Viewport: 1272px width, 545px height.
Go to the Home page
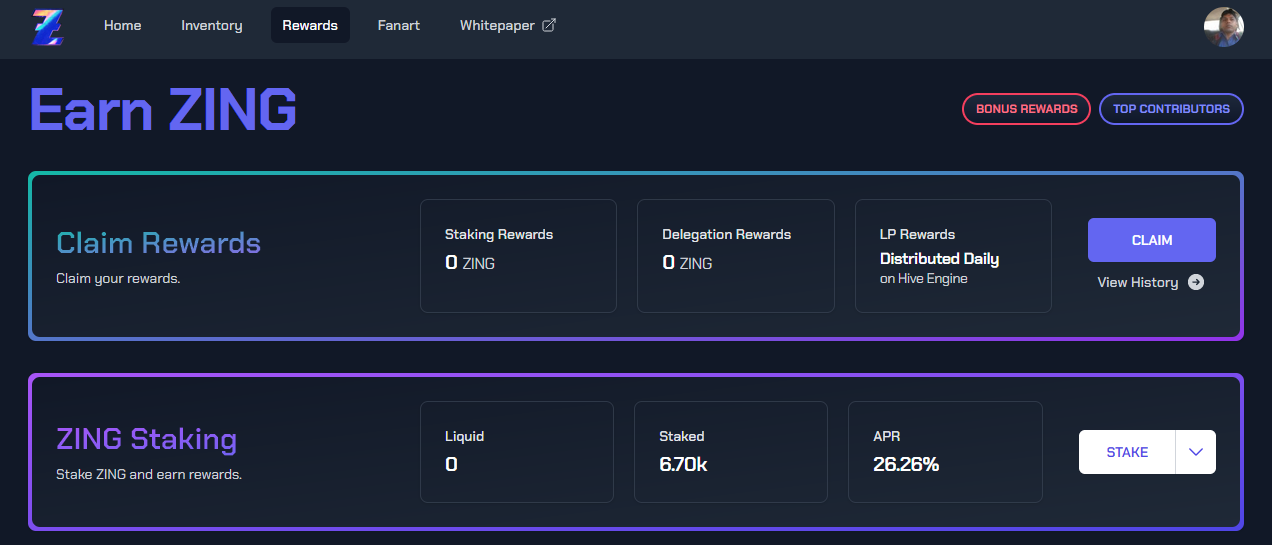click(x=122, y=25)
